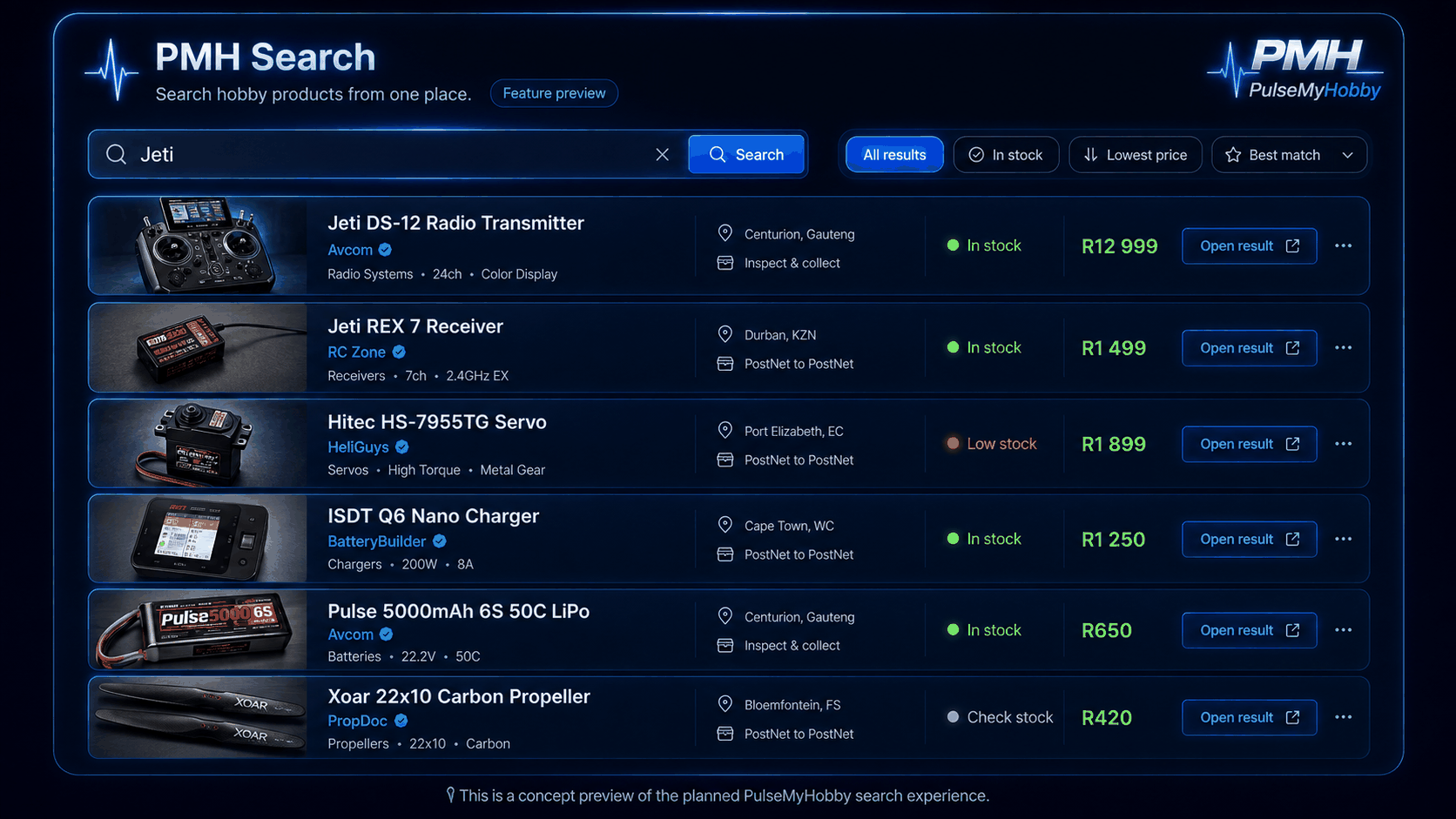Click the location pin icon for Bloemfontein, FS
Image resolution: width=1456 pixels, height=819 pixels.
click(725, 704)
